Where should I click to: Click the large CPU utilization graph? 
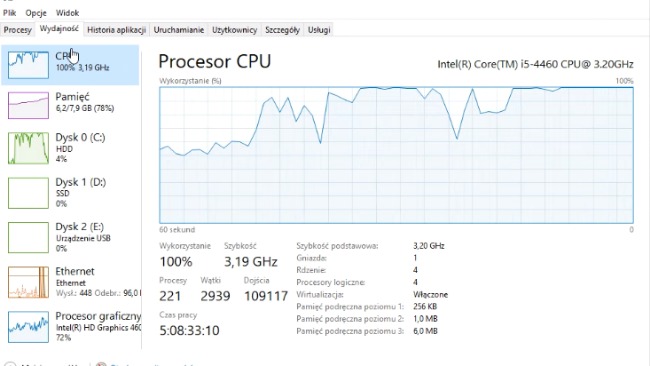[x=396, y=155]
